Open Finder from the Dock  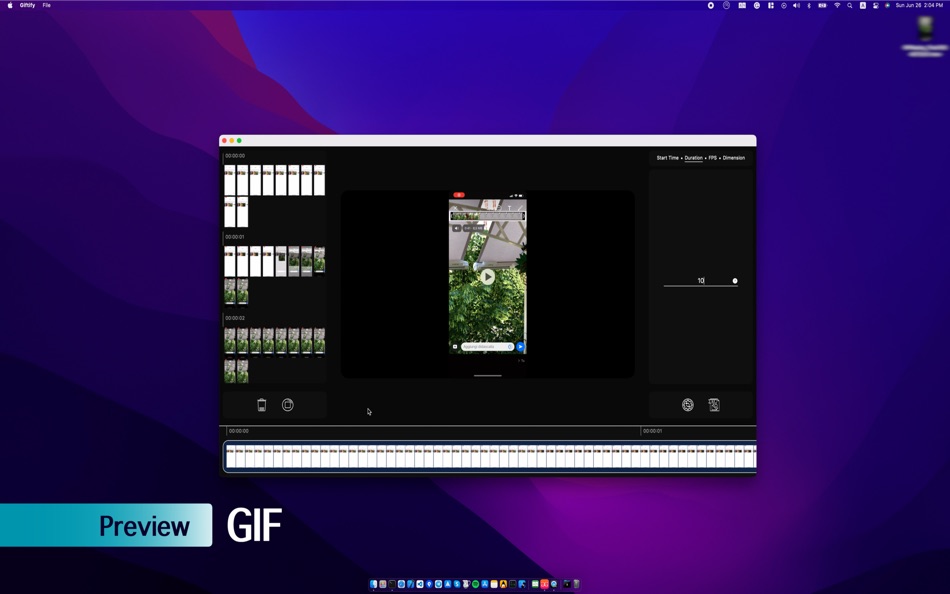pos(373,584)
